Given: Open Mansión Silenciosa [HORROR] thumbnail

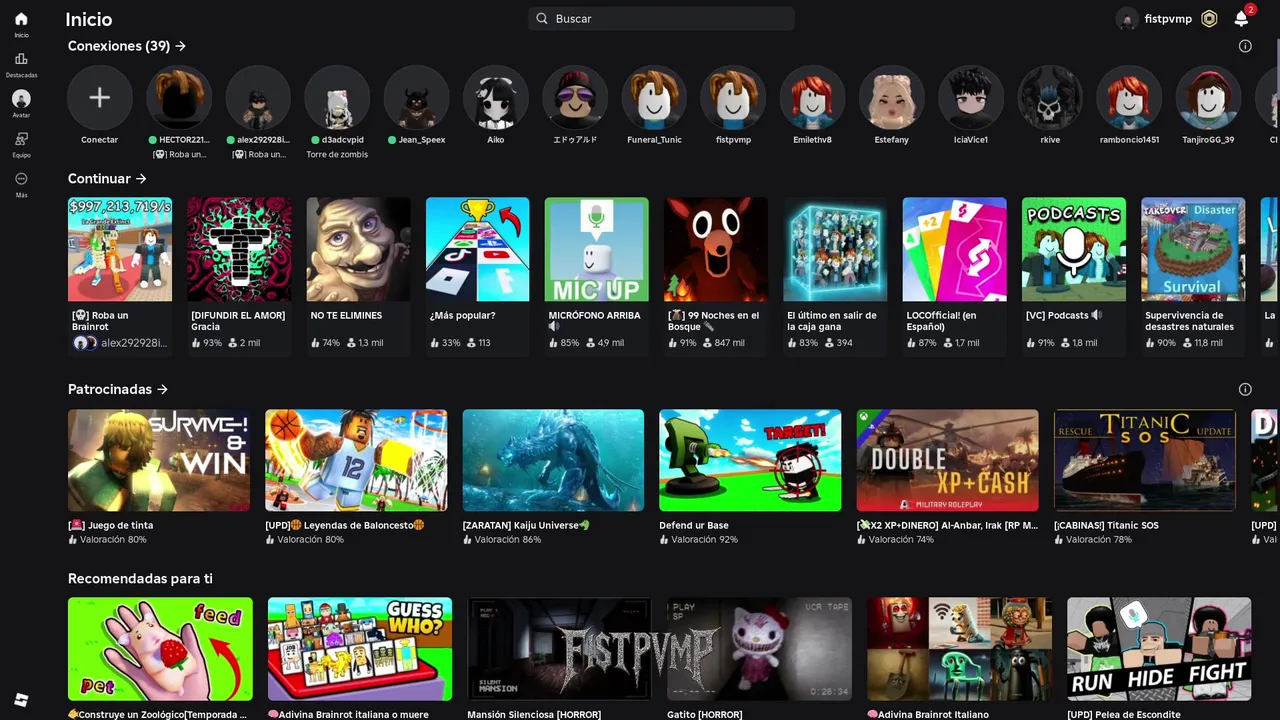Looking at the screenshot, I should pos(560,649).
